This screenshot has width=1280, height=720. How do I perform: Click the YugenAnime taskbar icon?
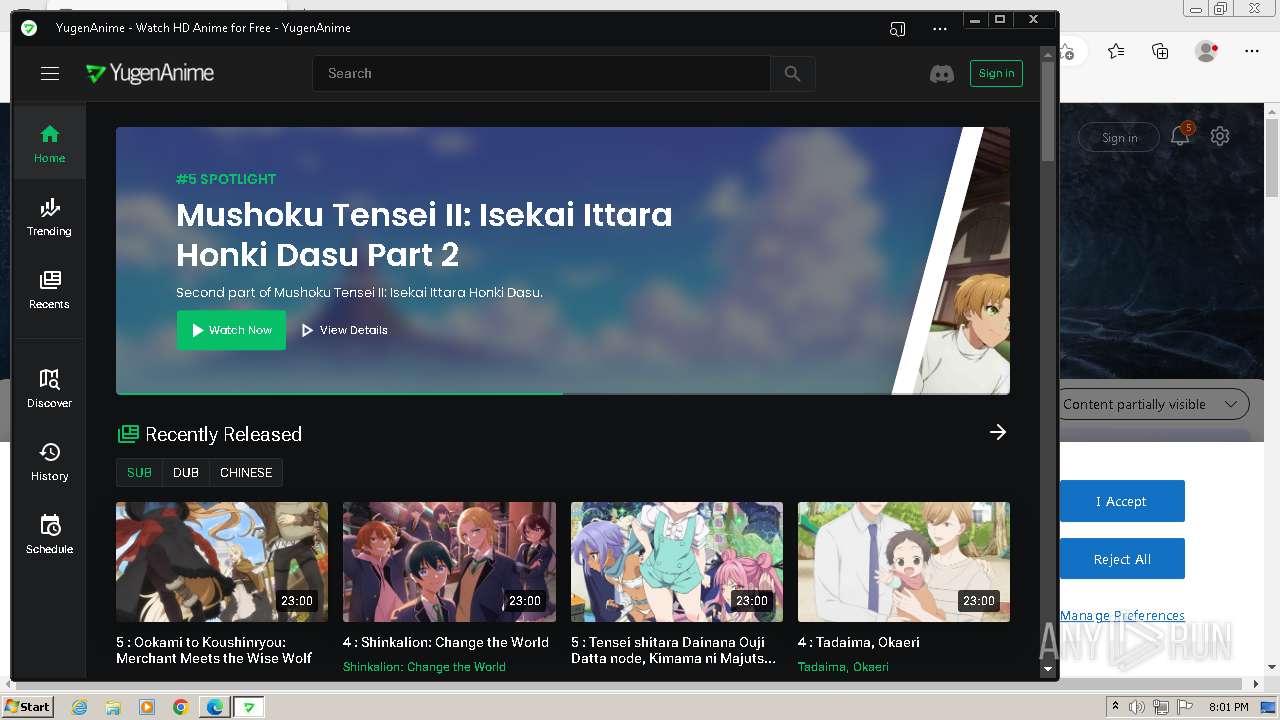coord(249,707)
